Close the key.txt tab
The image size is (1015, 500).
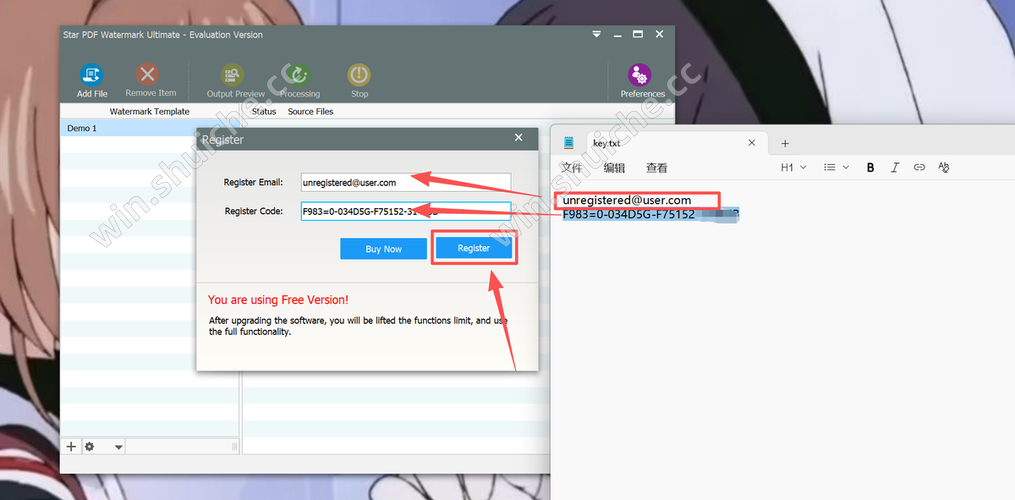(752, 142)
